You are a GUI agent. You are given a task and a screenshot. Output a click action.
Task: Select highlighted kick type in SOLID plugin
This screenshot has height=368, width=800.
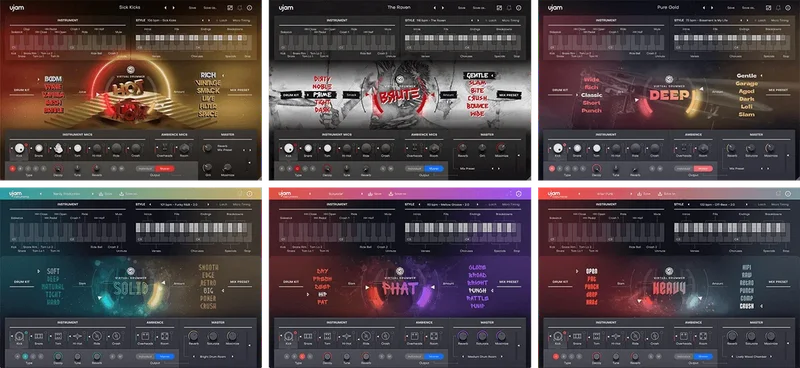click(26, 356)
